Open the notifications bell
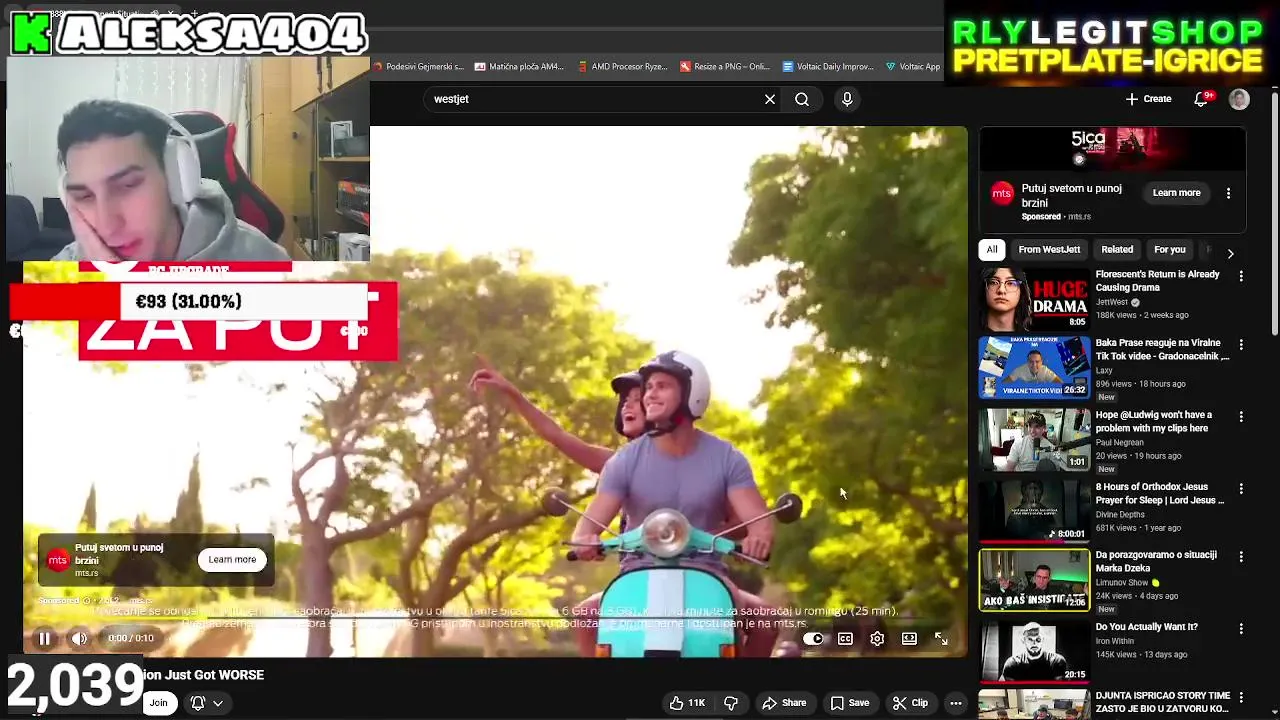The image size is (1280, 720). click(1202, 99)
